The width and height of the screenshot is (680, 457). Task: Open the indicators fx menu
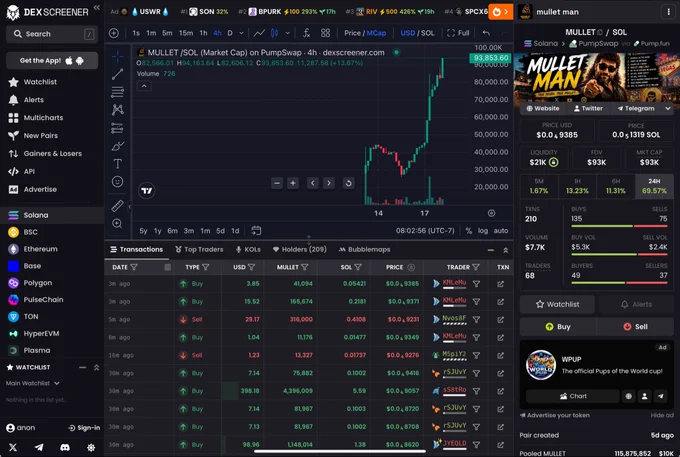coord(306,33)
